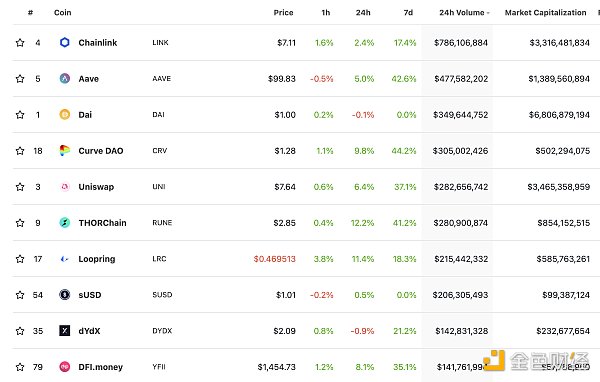Viewport: 600px width, 382px height.
Task: Click the Chainlink hexagon logo icon
Action: click(65, 42)
